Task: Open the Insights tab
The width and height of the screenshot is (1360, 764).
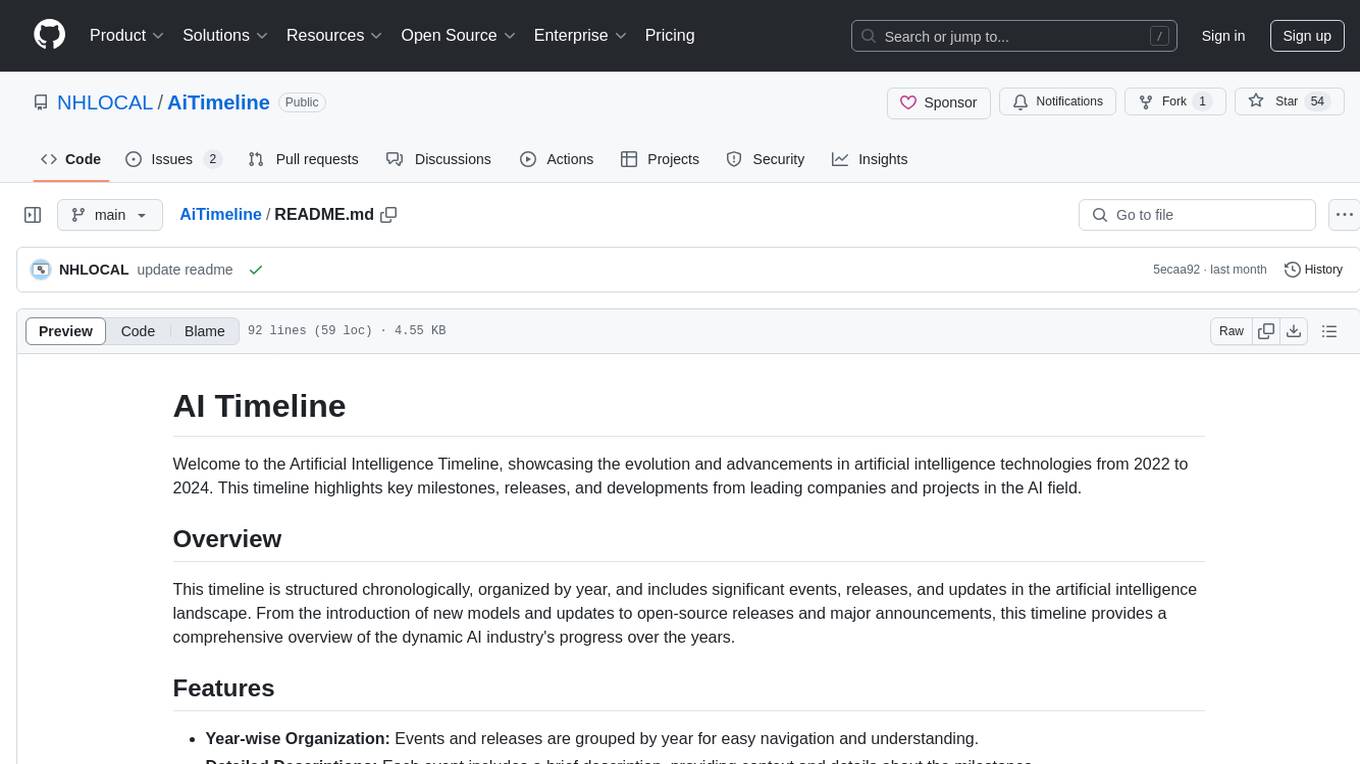Action: pos(870,159)
